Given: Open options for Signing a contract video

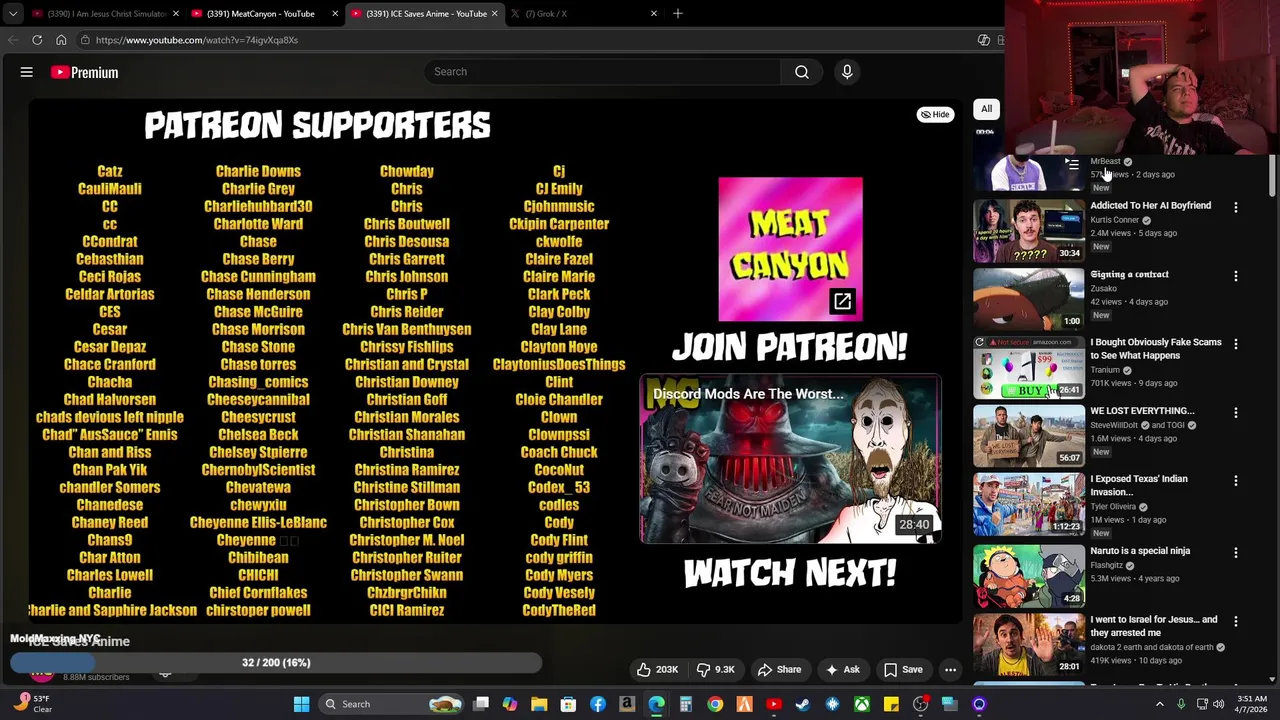Looking at the screenshot, I should coord(1236,276).
